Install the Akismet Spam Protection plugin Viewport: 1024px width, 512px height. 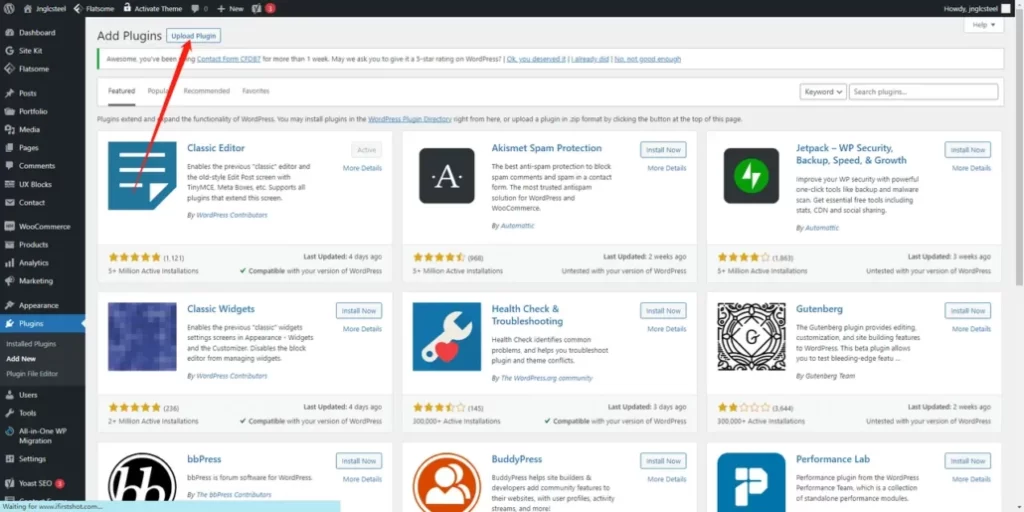pyautogui.click(x=663, y=150)
